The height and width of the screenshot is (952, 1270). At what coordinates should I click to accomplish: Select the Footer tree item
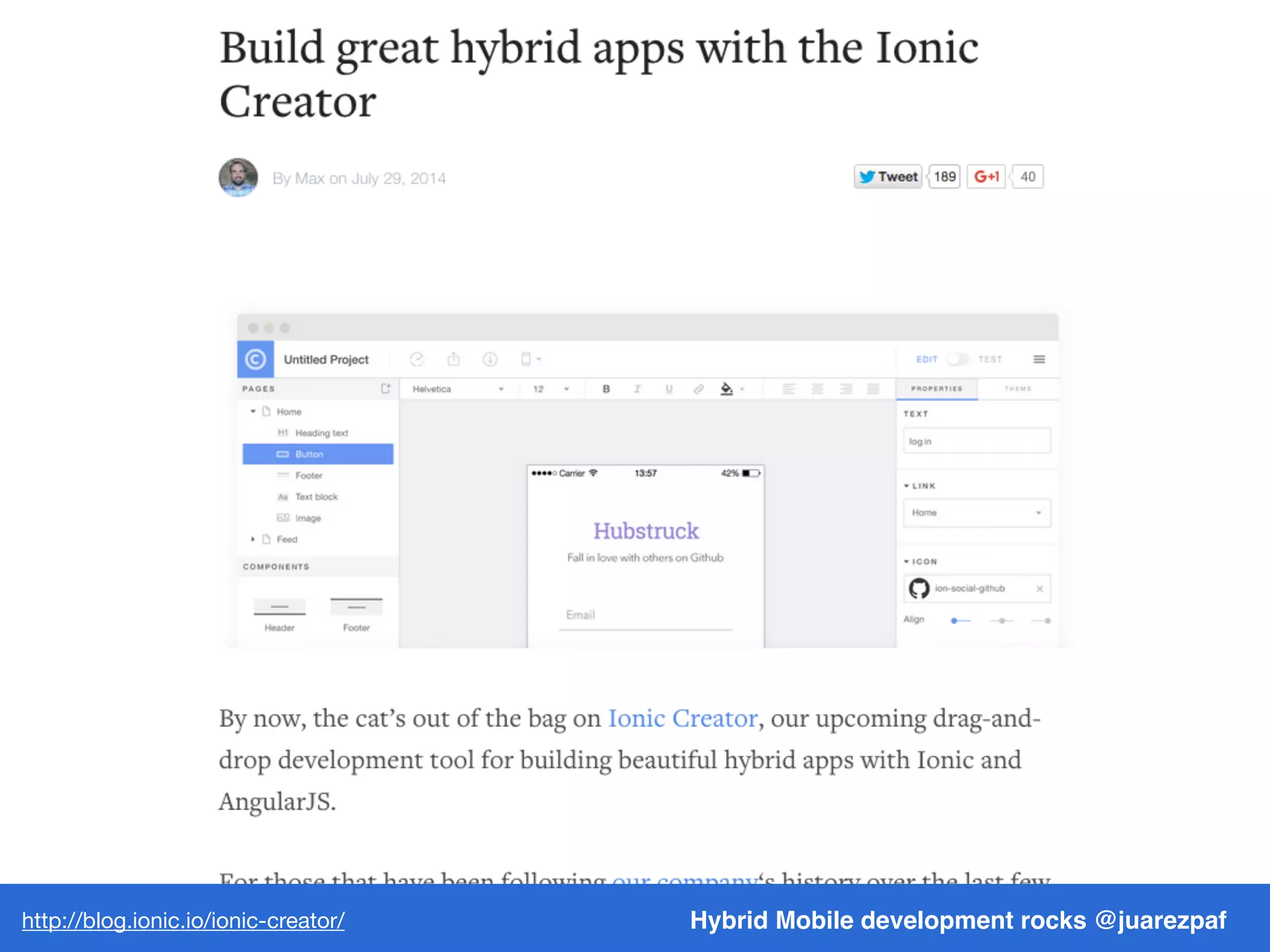(318, 475)
